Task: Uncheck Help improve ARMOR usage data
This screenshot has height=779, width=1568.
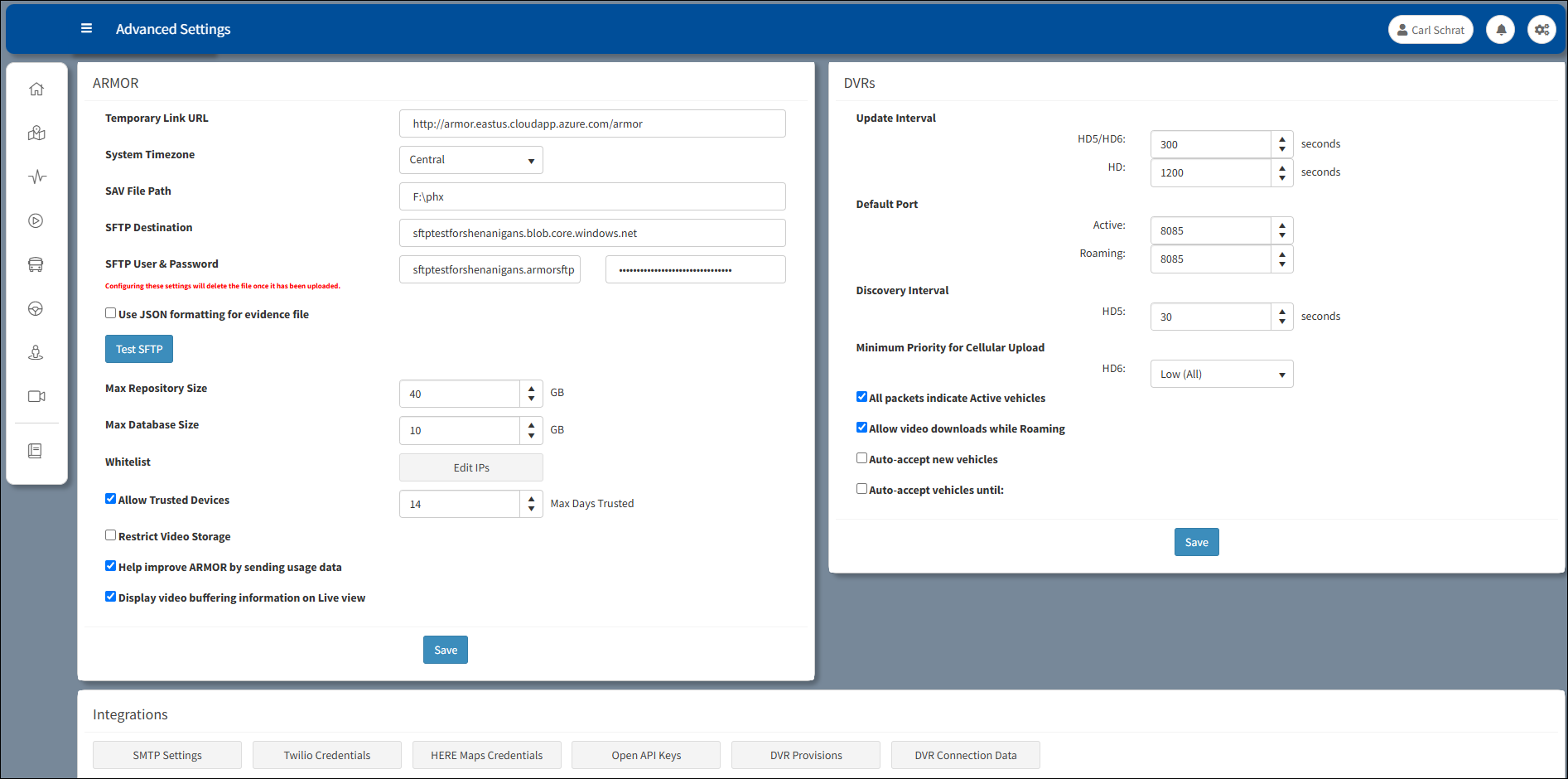Action: tap(110, 566)
